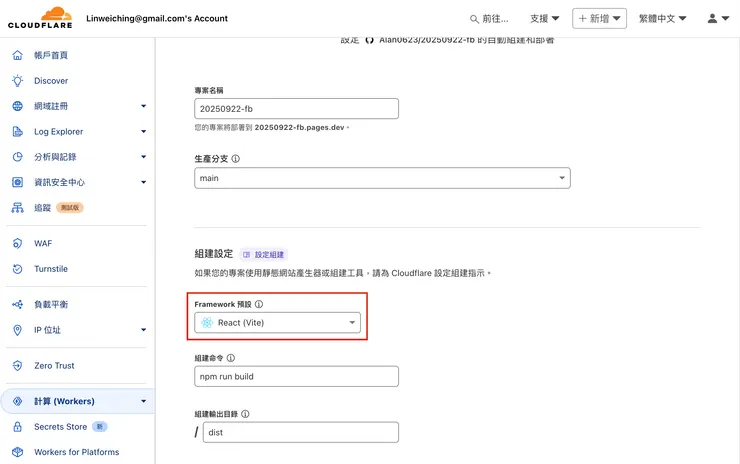Click the Zero Trust icon

pyautogui.click(x=17, y=366)
